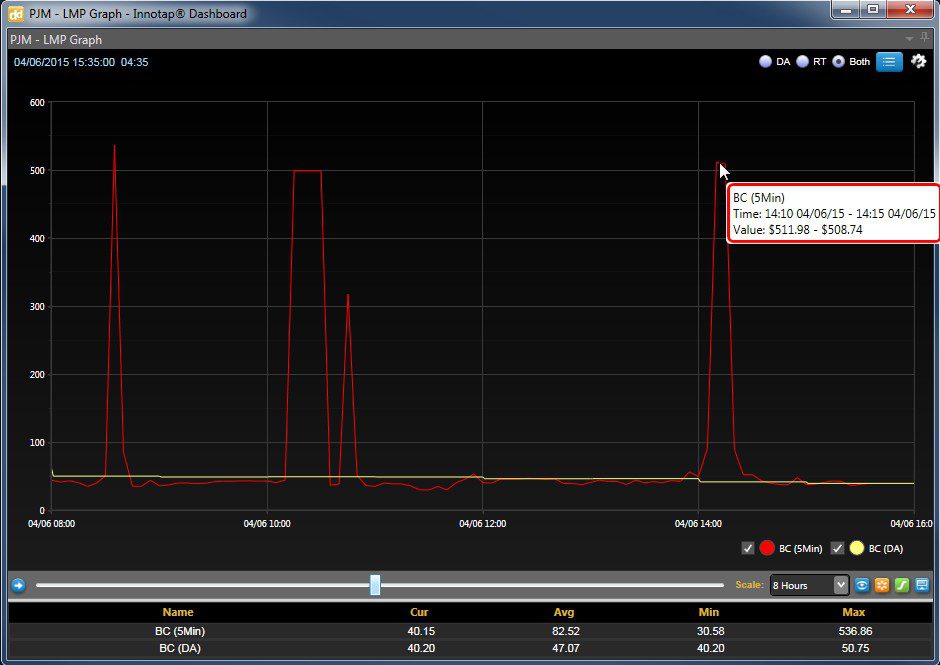Select the RT radio button
This screenshot has height=665, width=940.
pyautogui.click(x=803, y=61)
